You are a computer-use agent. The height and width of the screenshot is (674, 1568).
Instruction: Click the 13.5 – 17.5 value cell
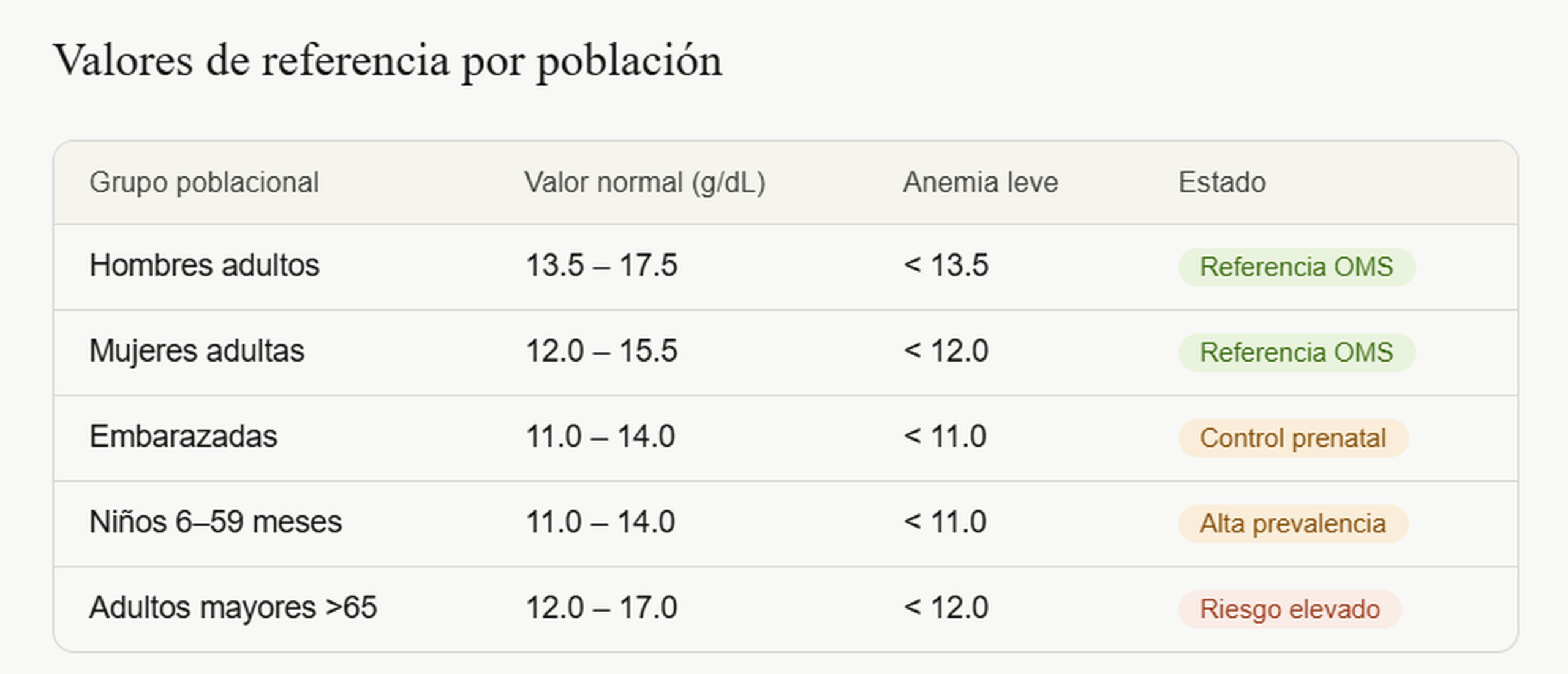601,265
